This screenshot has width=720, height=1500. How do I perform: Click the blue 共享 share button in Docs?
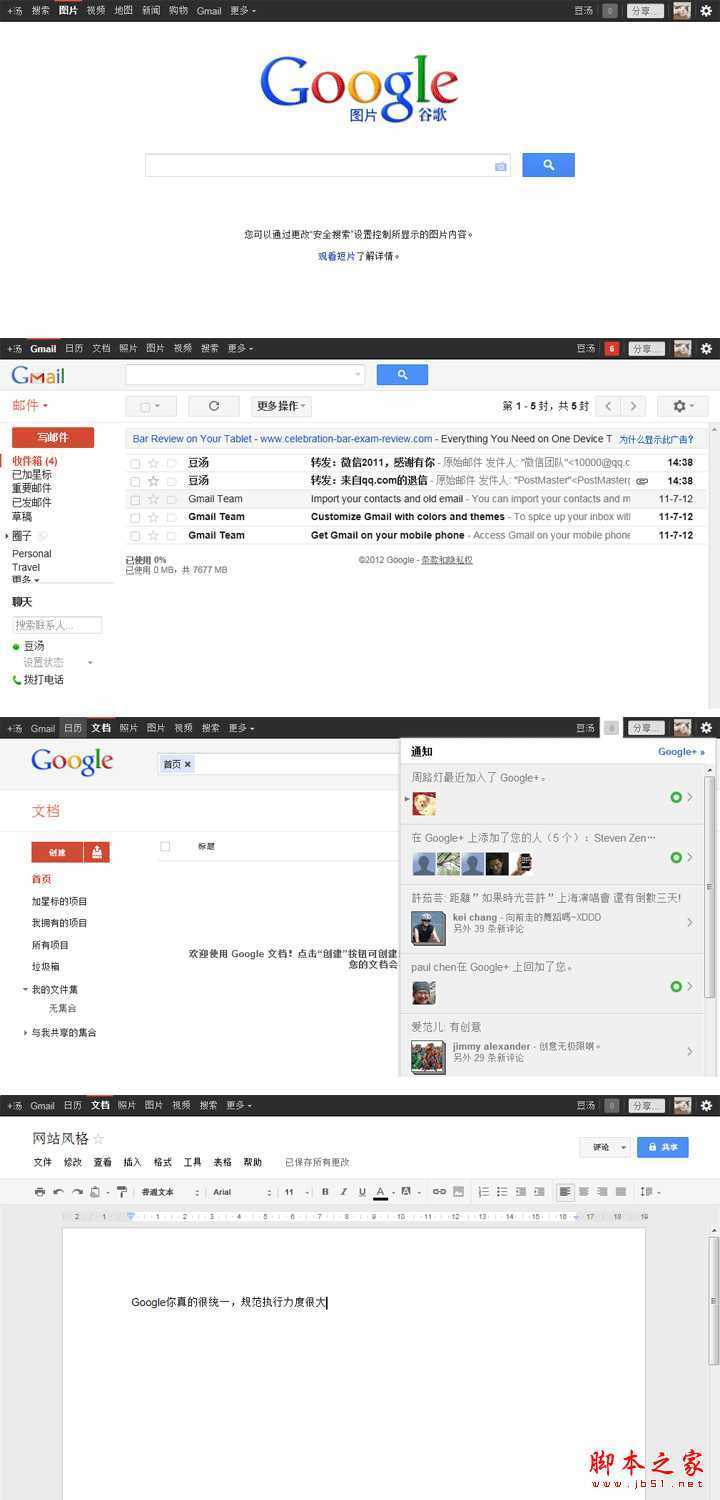663,1147
